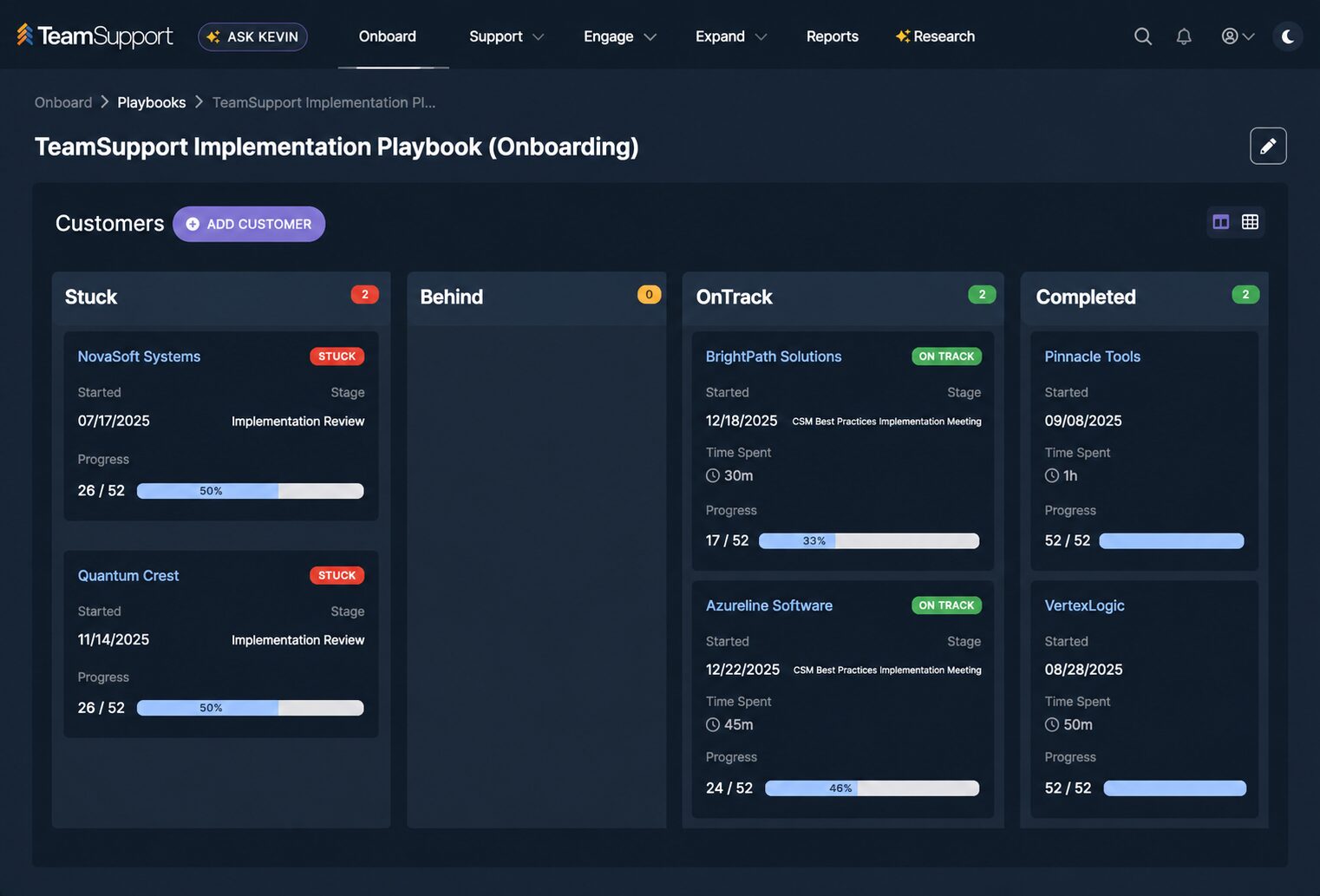Click ON TRACK badge on Azureline Software

click(x=946, y=605)
